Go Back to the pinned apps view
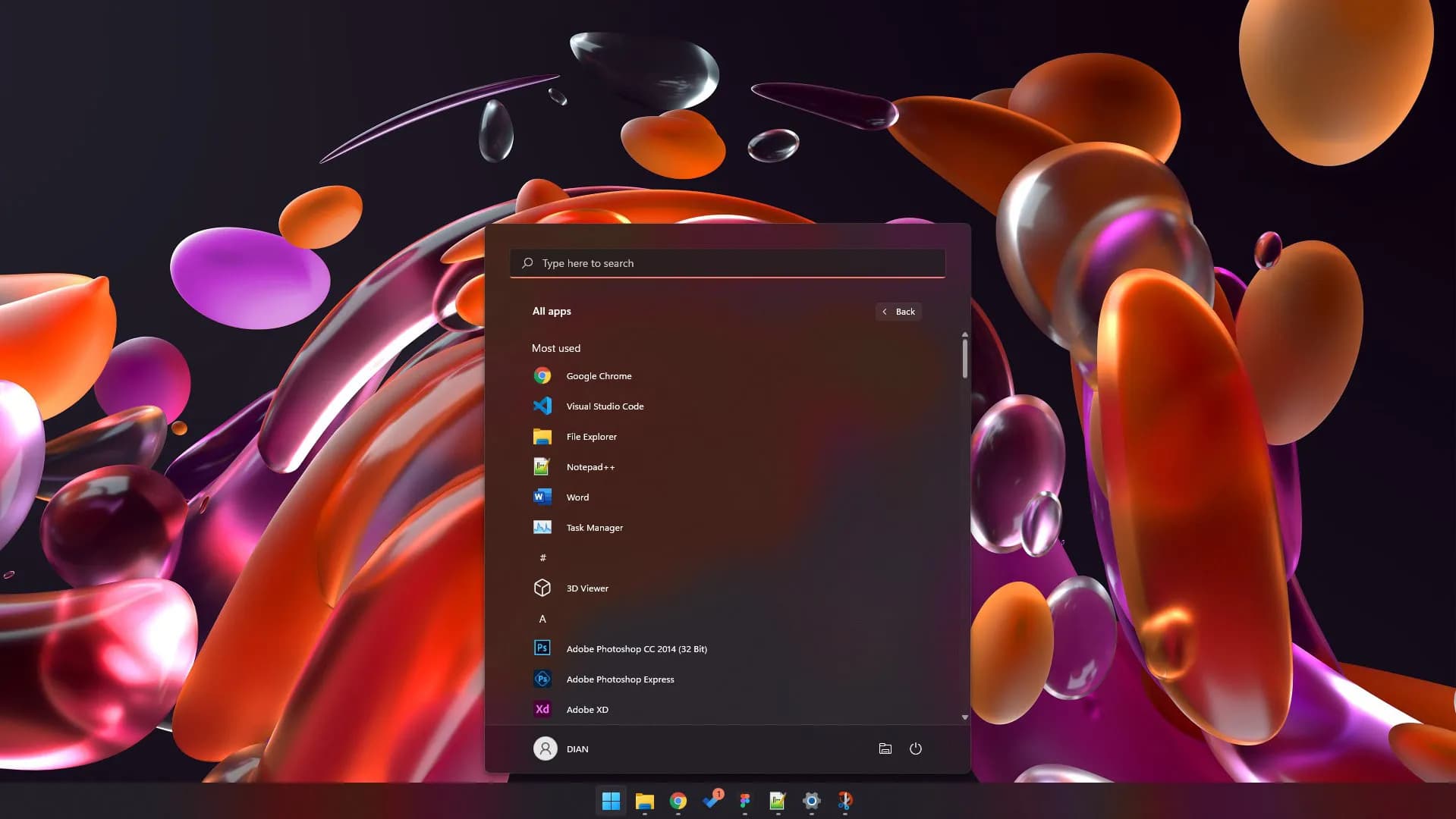The image size is (1456, 819). 898,312
